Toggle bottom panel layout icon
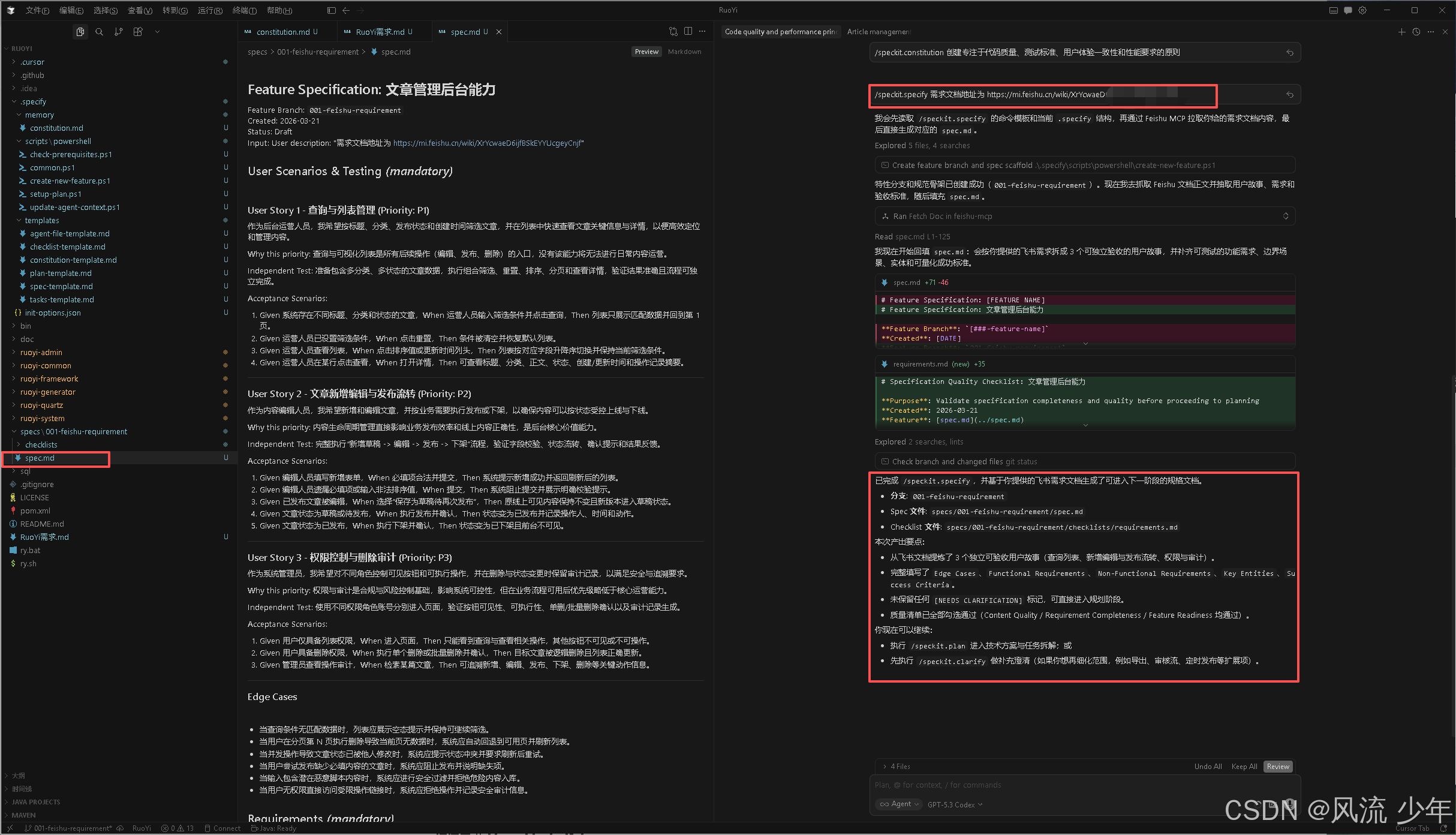 1333,10
